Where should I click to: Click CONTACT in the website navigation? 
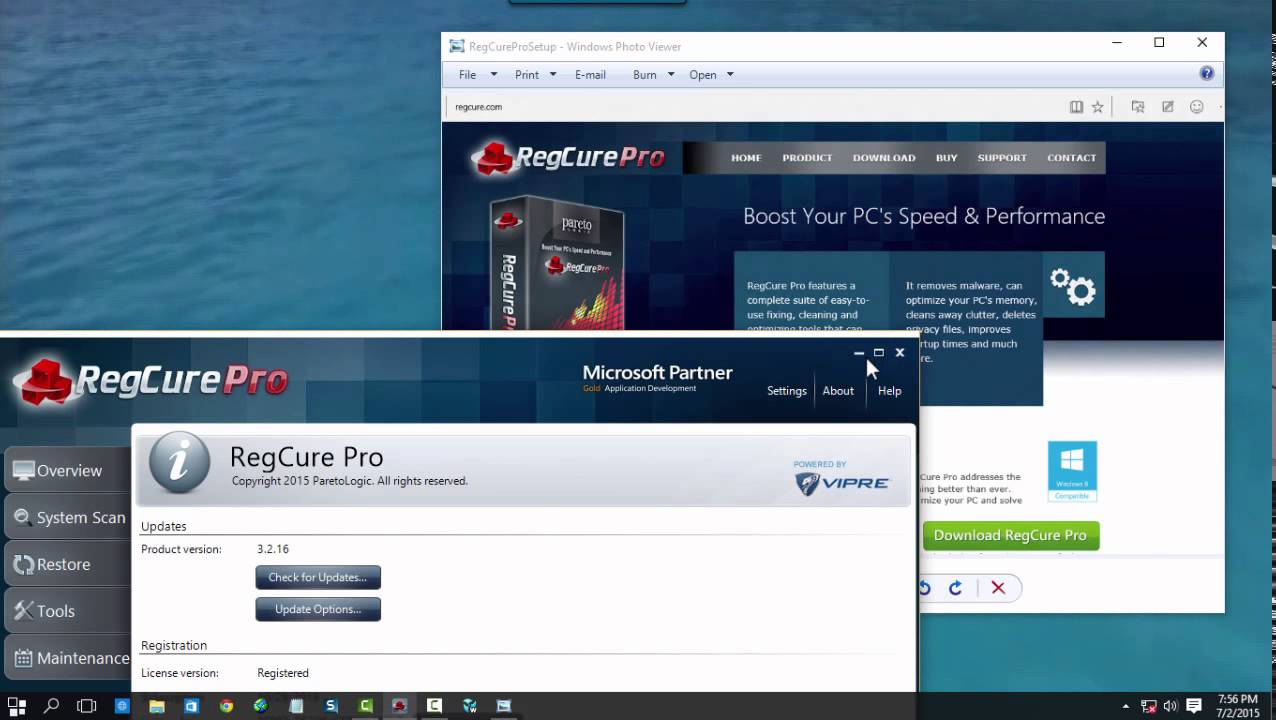(x=1072, y=158)
